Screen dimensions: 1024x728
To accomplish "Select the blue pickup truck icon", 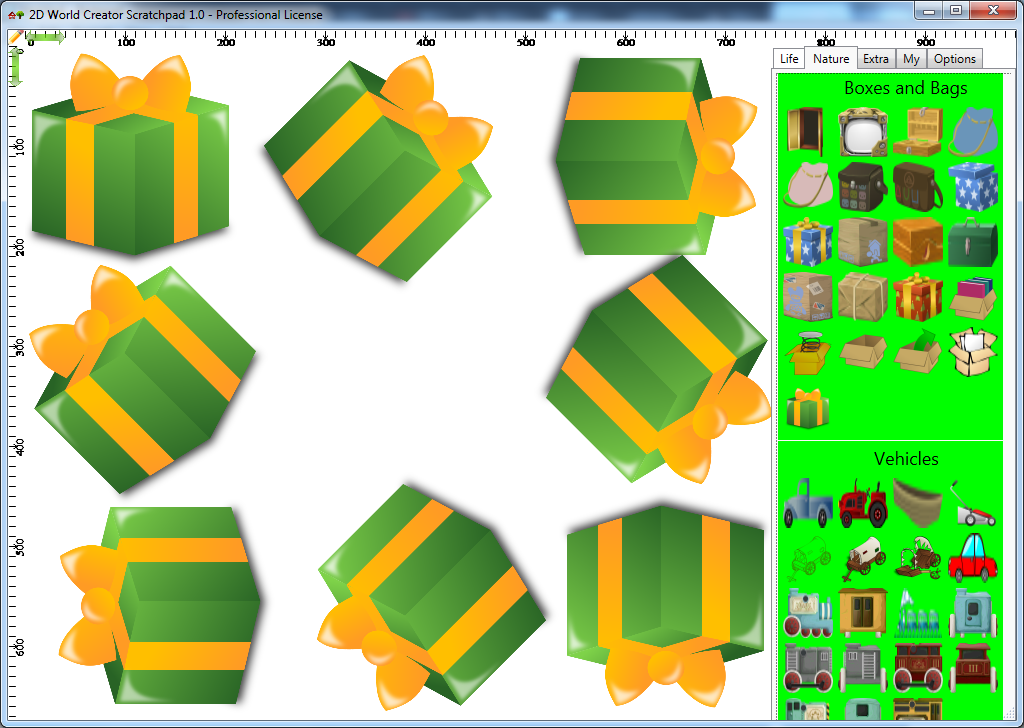I will point(808,503).
